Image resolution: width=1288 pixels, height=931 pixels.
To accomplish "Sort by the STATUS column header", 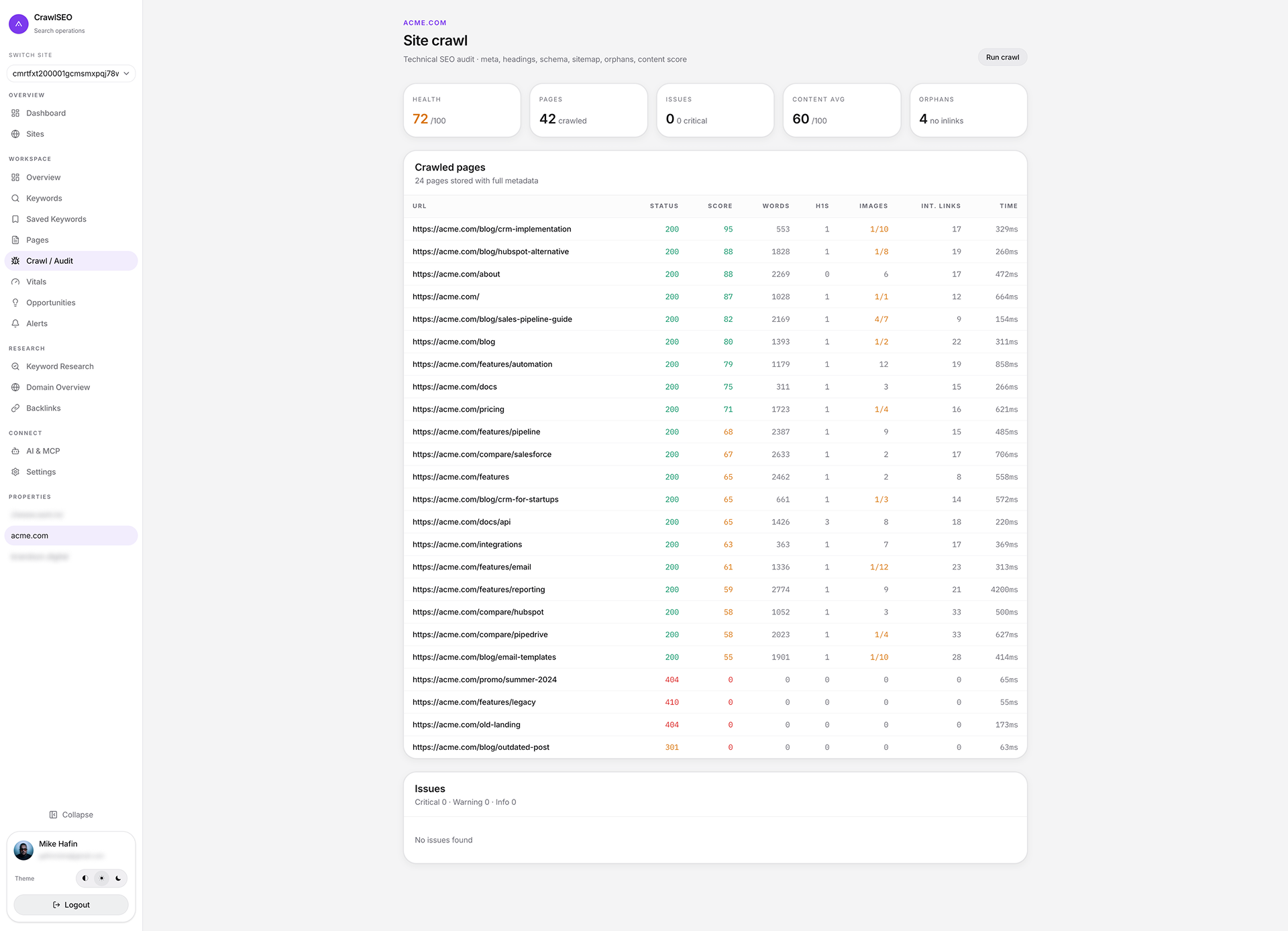I will click(664, 206).
